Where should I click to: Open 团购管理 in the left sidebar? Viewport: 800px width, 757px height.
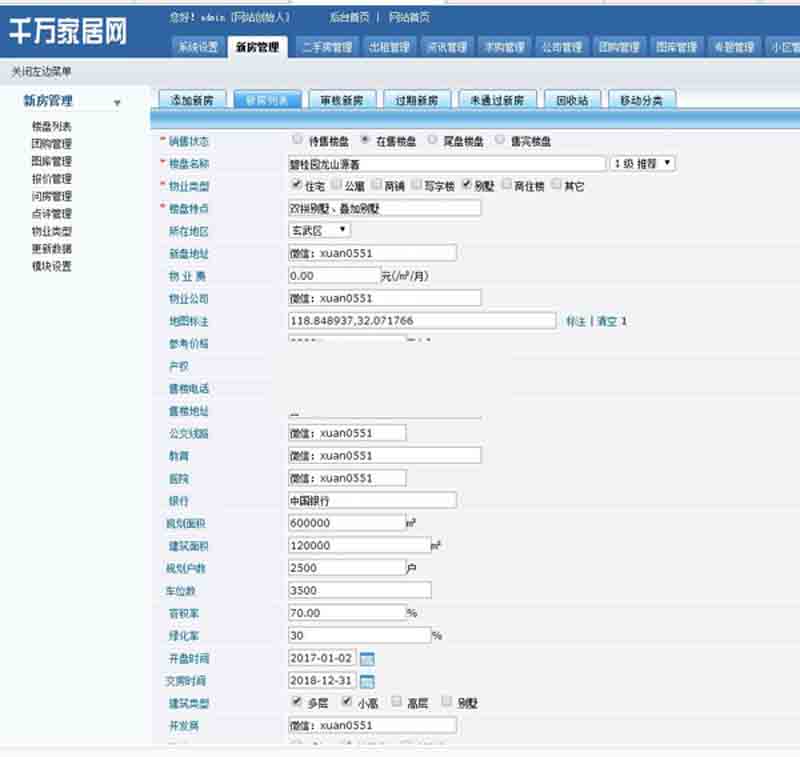coord(51,144)
